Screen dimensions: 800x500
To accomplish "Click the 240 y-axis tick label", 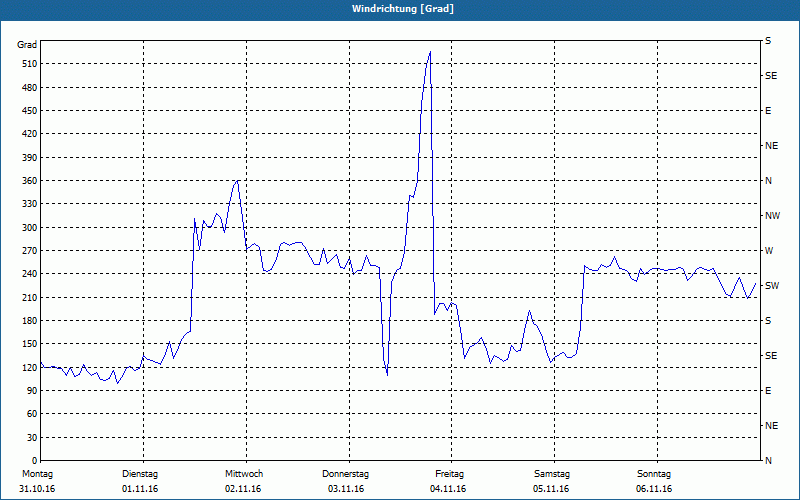I will coord(30,274).
